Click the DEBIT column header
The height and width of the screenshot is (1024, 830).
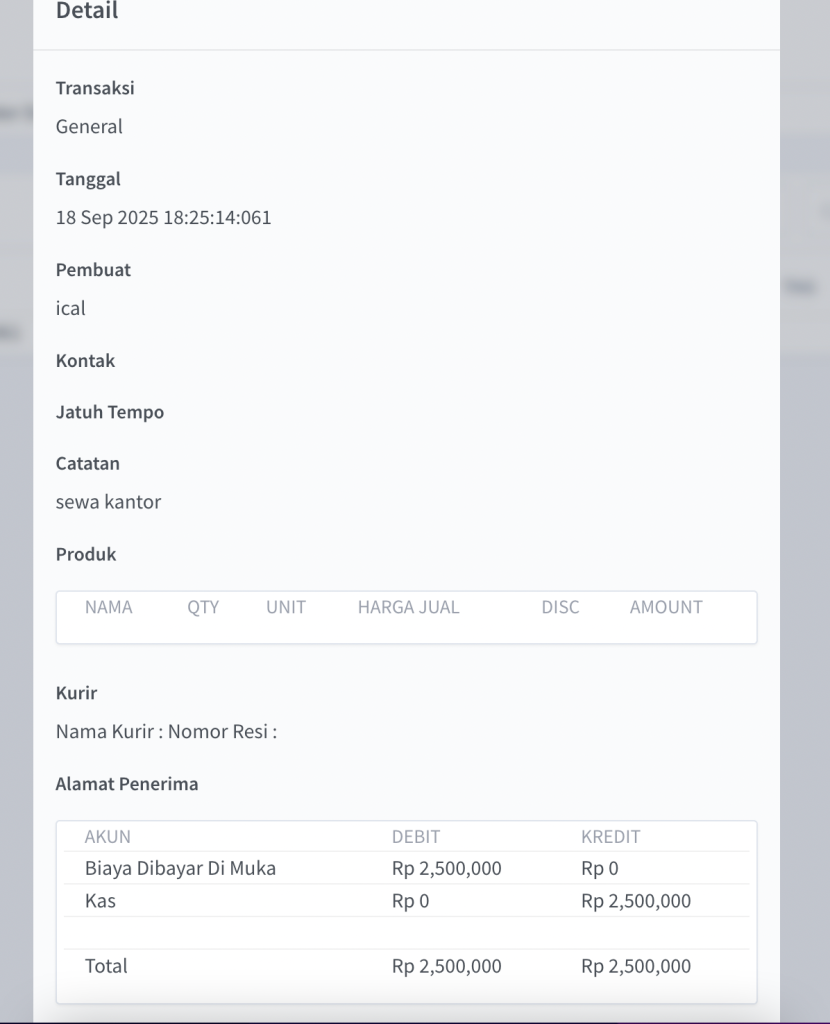(416, 837)
